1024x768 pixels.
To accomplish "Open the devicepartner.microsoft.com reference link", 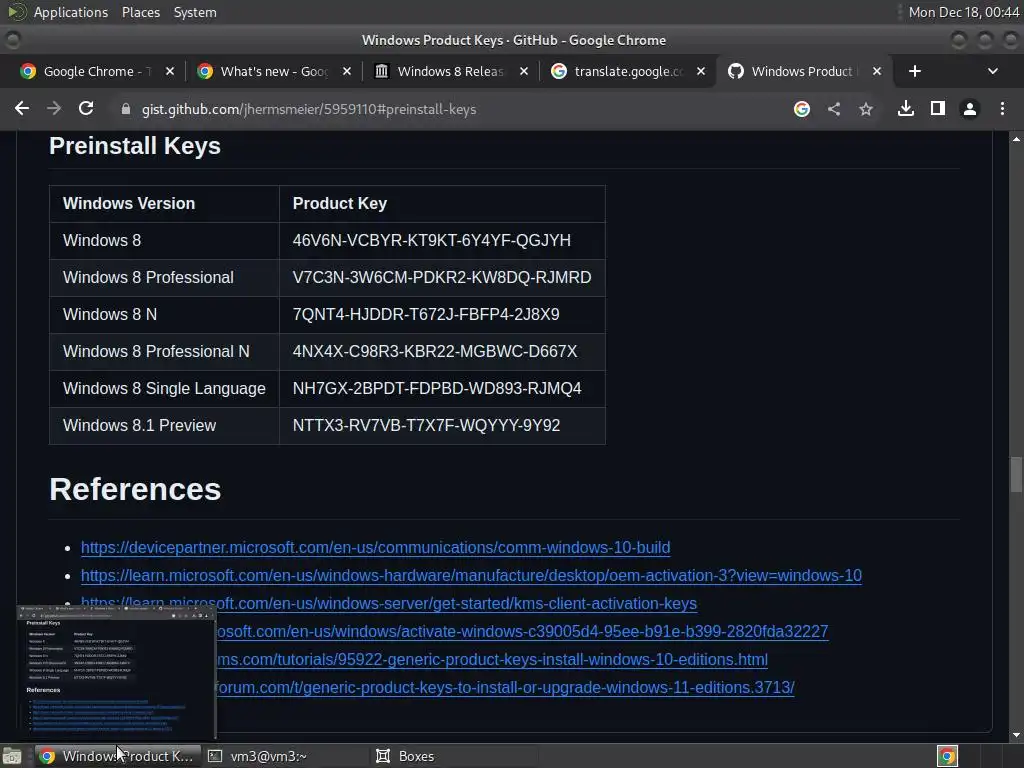I will click(376, 547).
